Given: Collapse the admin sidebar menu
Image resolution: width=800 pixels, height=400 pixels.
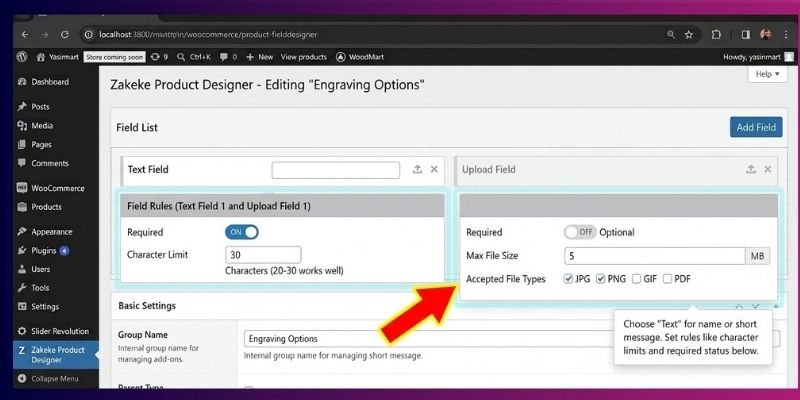Looking at the screenshot, I should click(x=56, y=379).
